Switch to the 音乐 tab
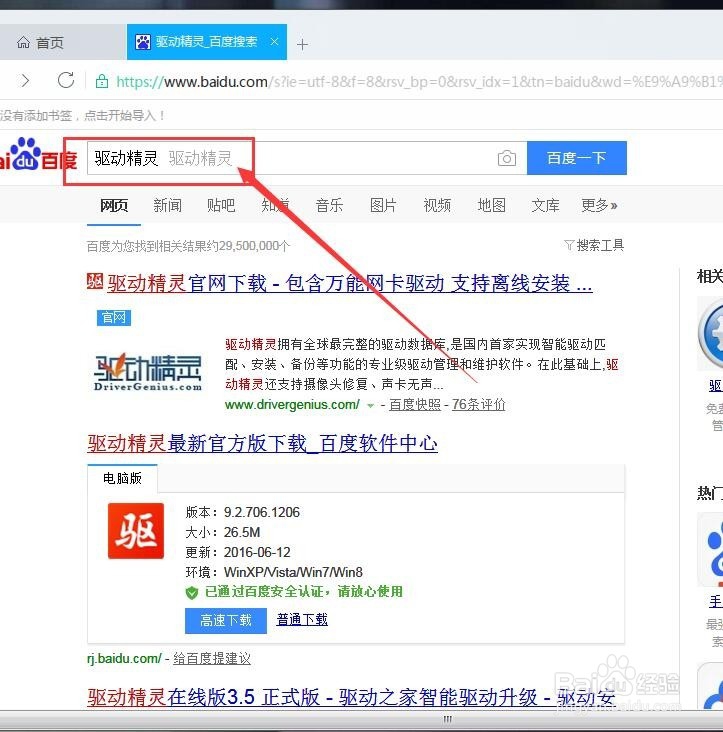The height and width of the screenshot is (732, 723). click(x=330, y=205)
